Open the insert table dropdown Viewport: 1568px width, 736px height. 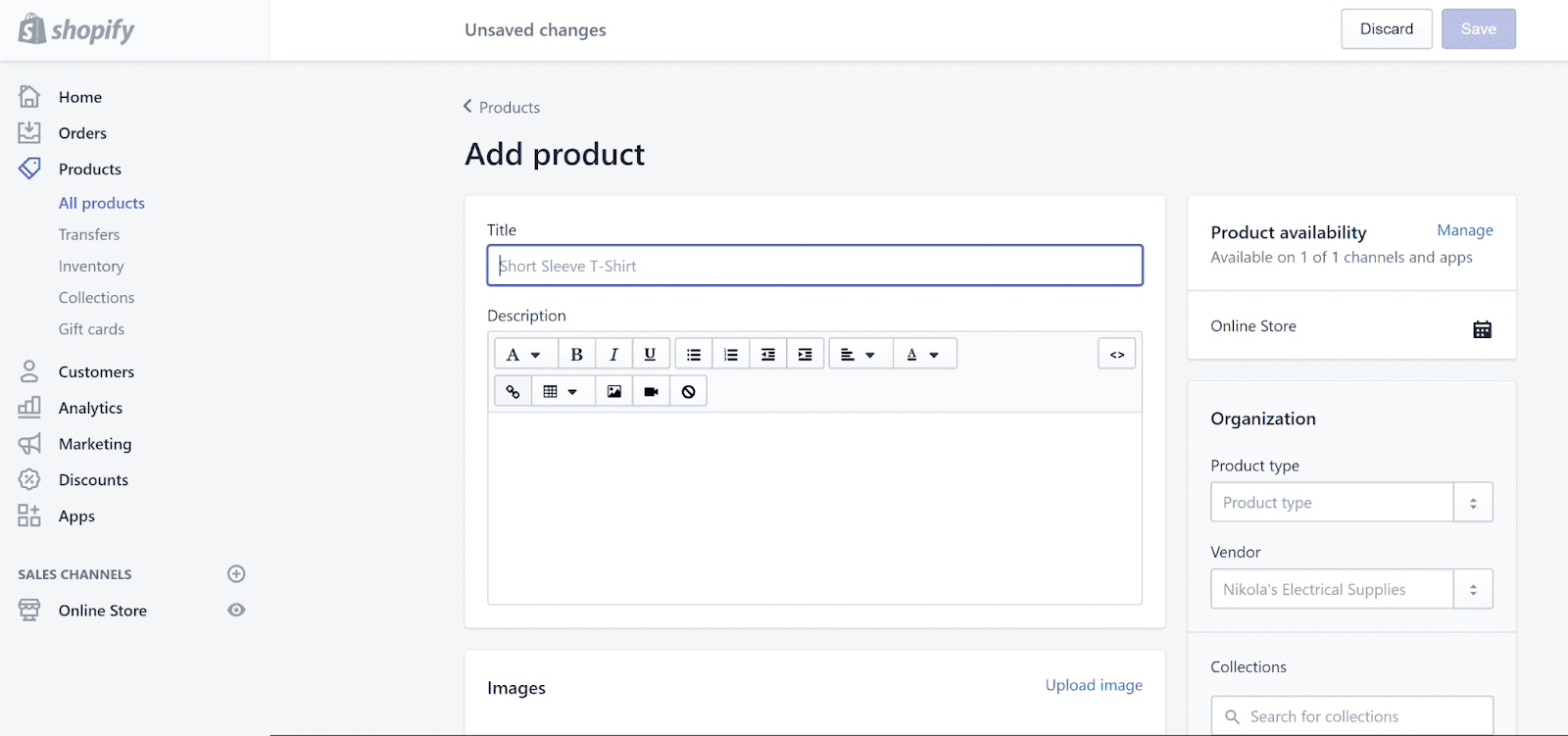tap(563, 391)
